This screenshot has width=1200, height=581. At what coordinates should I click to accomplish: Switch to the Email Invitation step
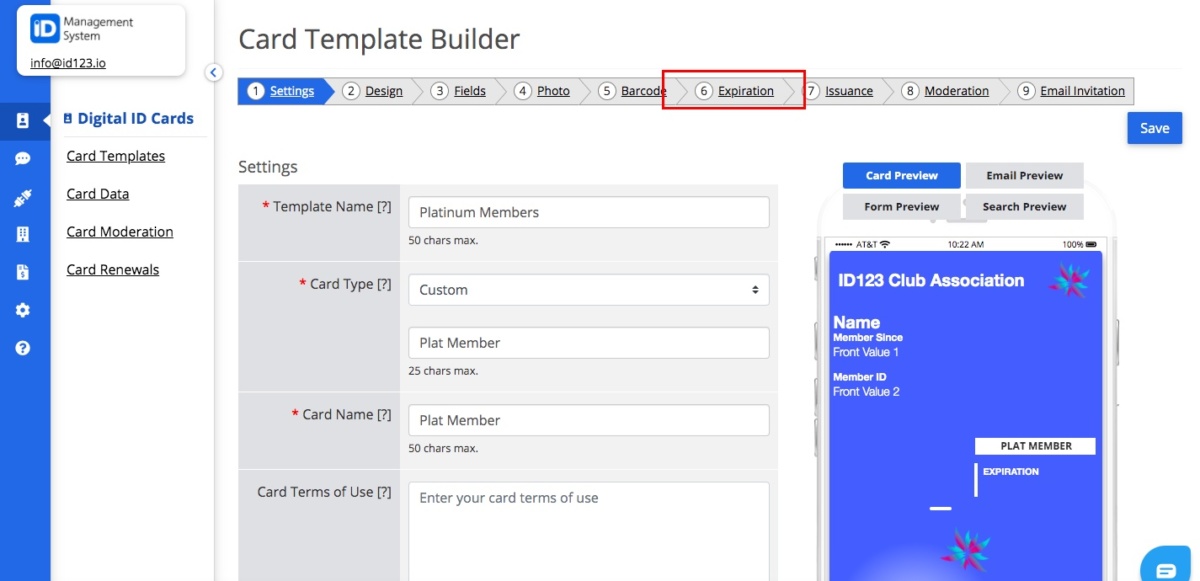(1082, 90)
